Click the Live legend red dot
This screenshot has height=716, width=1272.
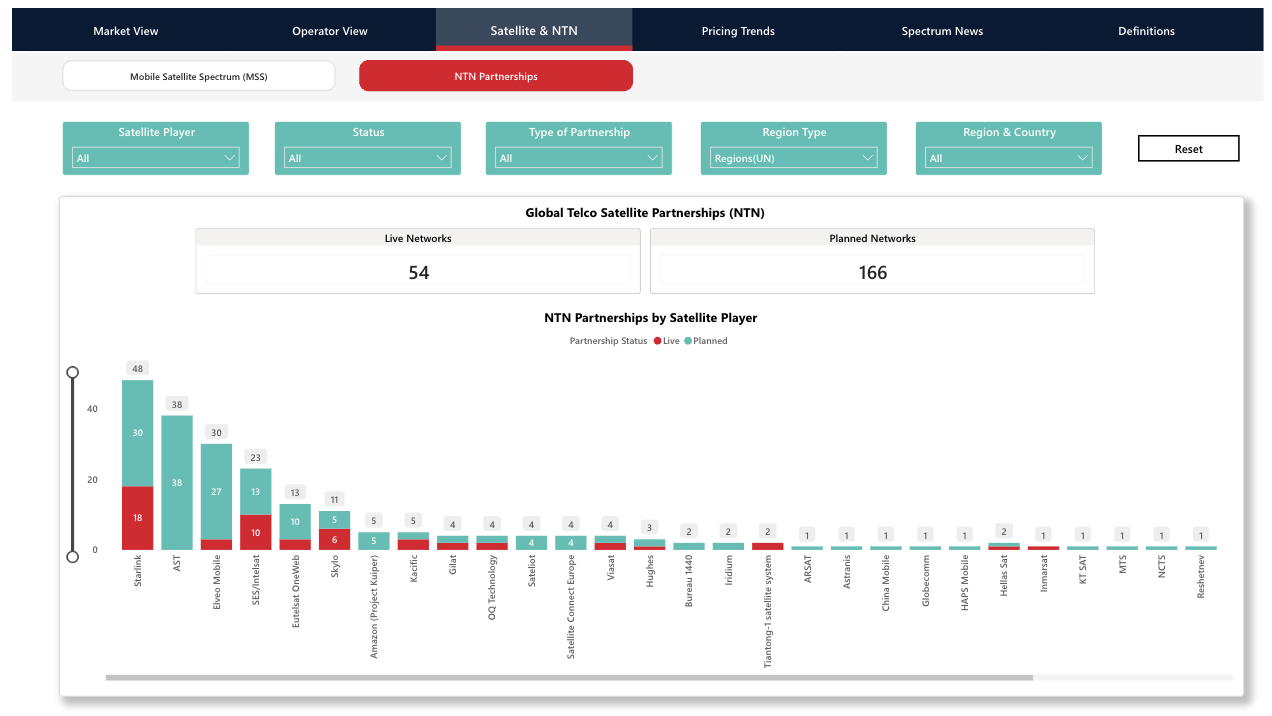click(x=657, y=341)
